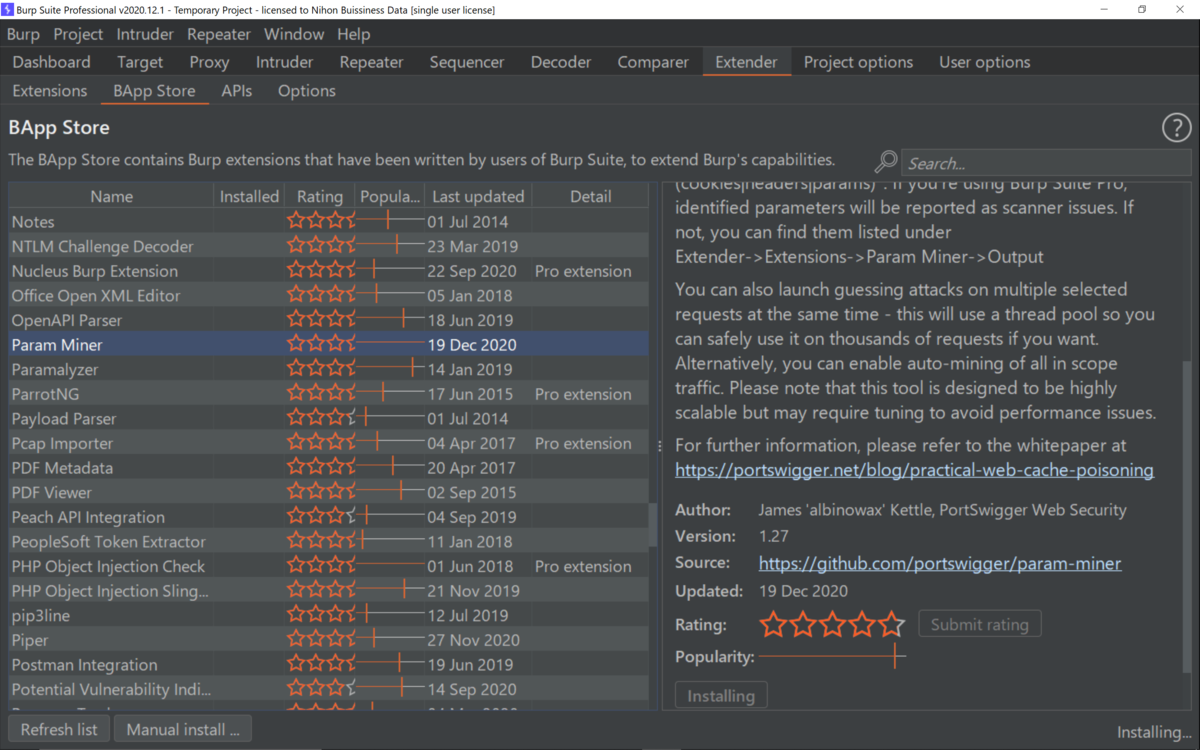Select the Notes extension row
1200x750 pixels.
tap(328, 222)
